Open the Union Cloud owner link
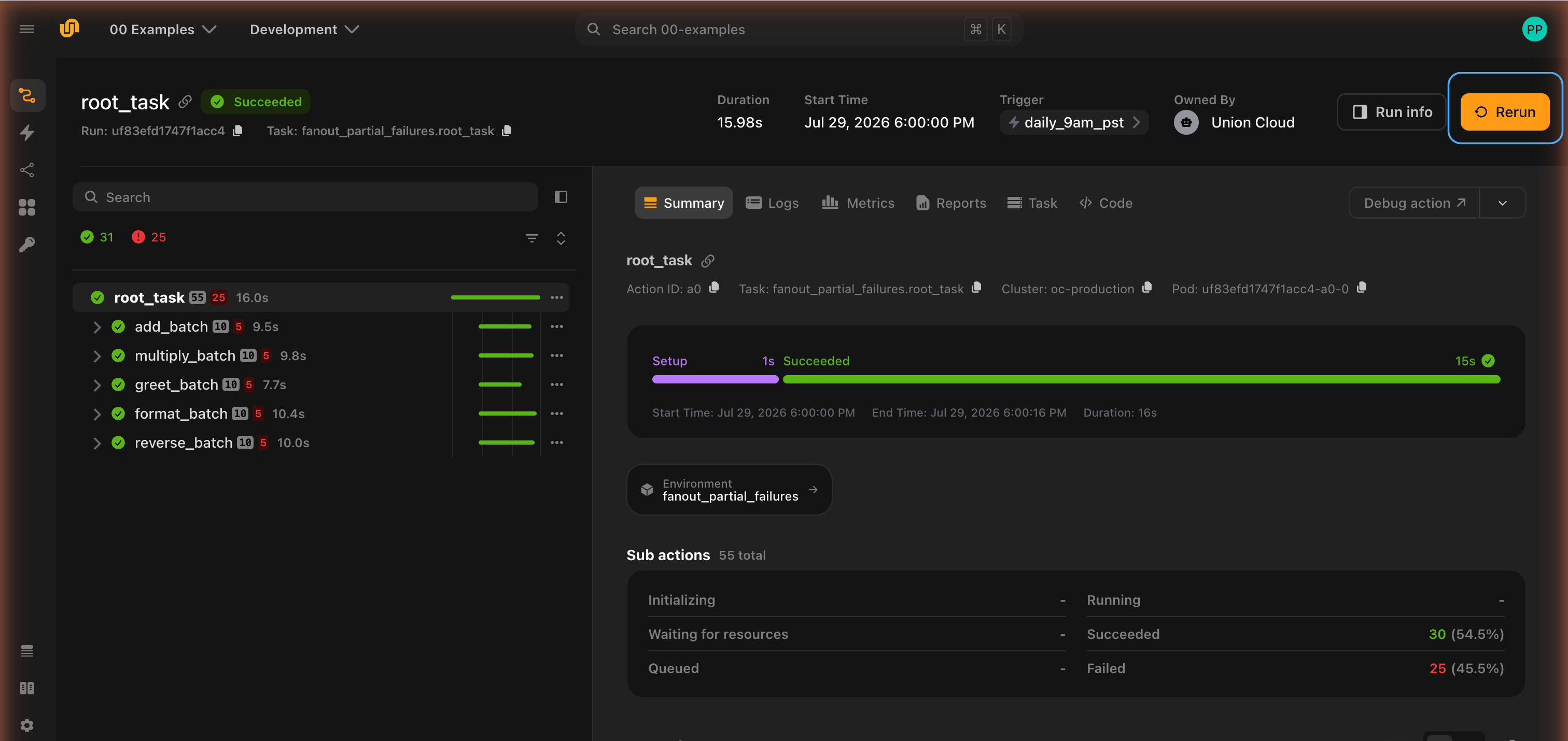The width and height of the screenshot is (1568, 741). [1235, 122]
